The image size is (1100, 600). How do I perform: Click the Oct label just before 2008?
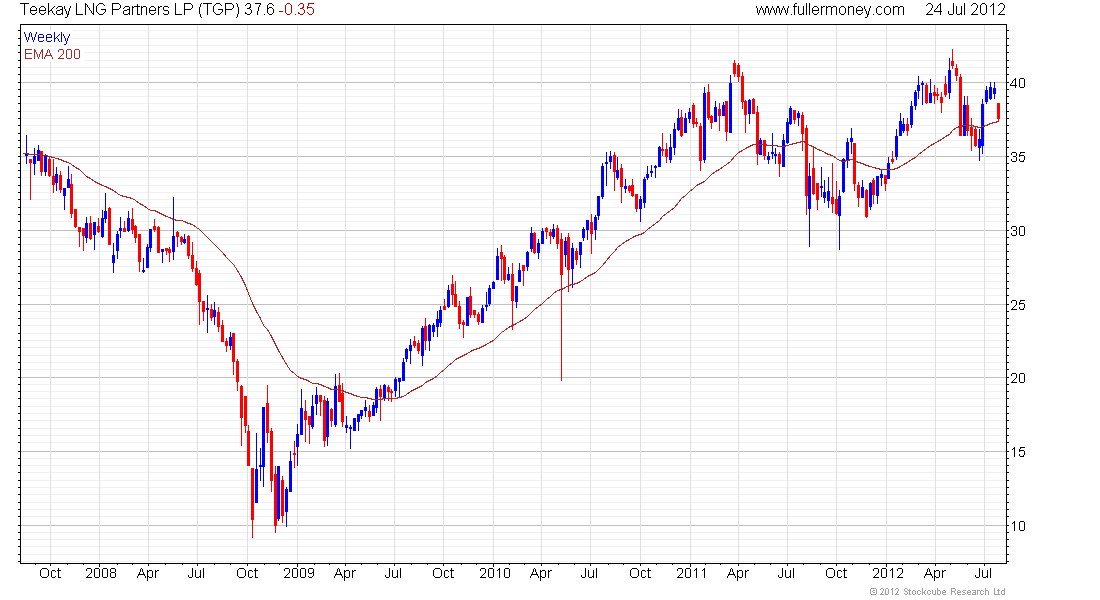click(x=51, y=573)
